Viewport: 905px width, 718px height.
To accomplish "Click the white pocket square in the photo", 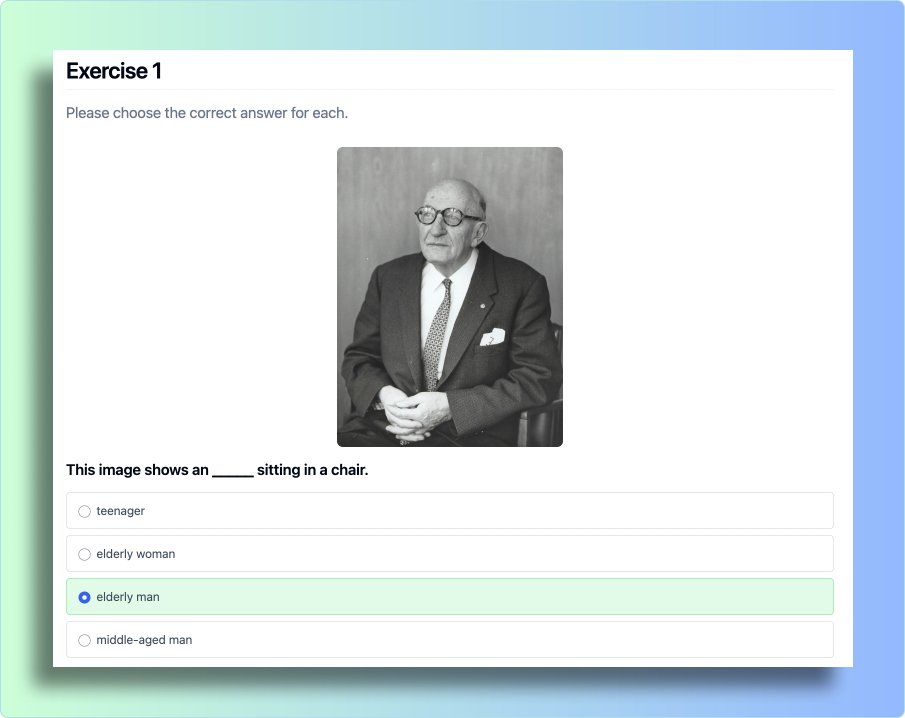I will 492,336.
